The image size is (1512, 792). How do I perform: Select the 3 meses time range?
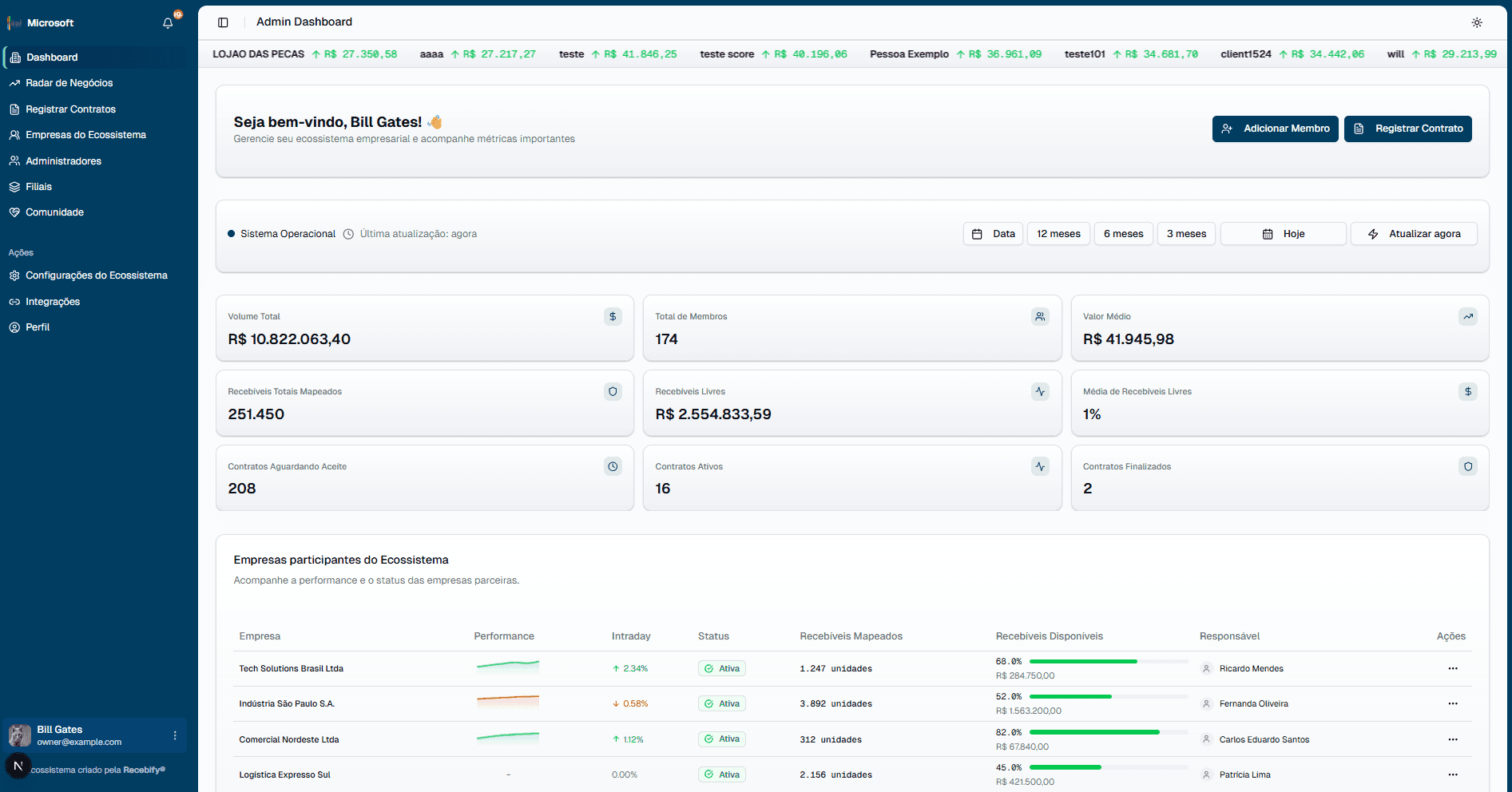click(1186, 233)
